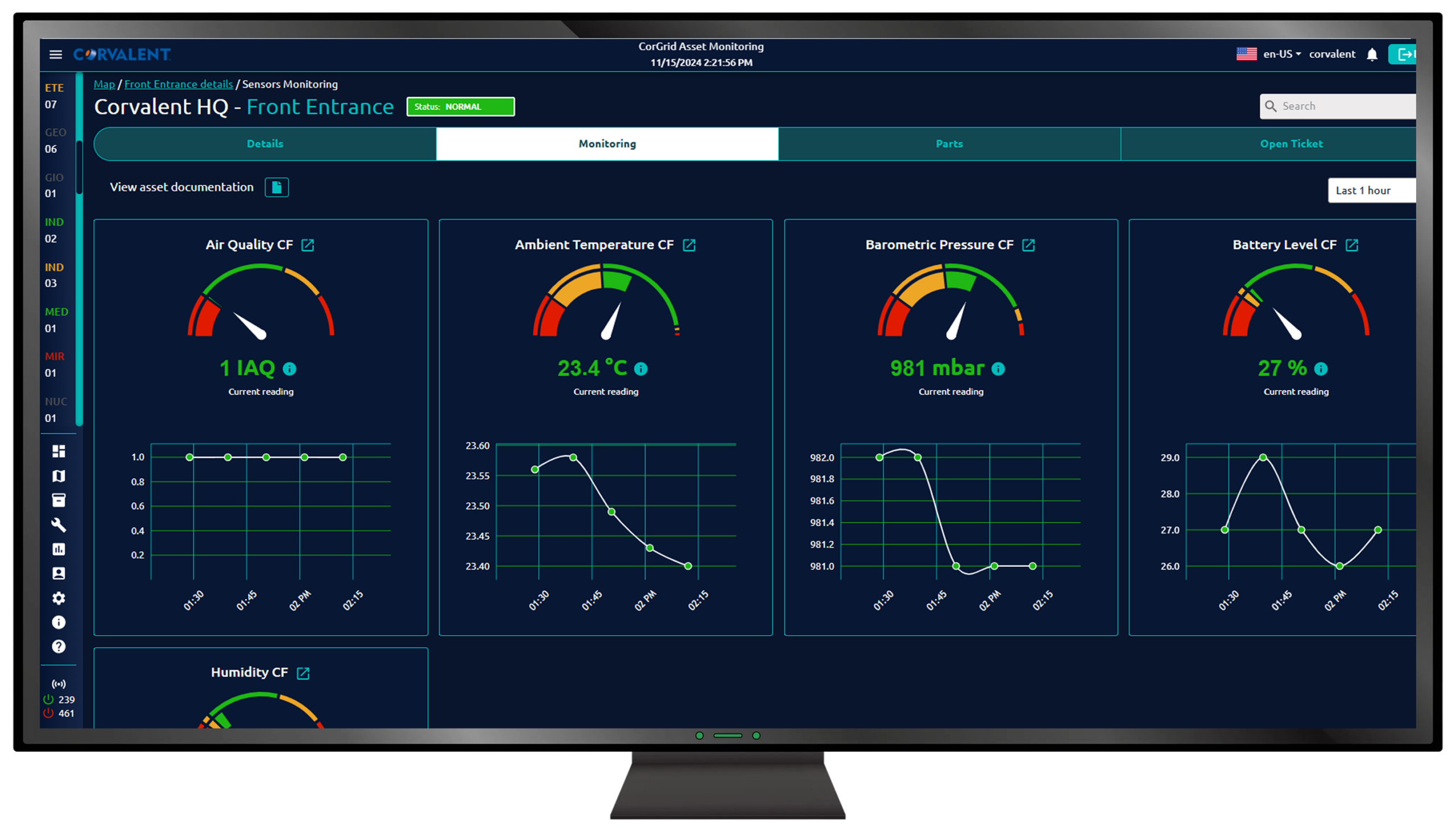Viewport: 1456px width, 832px height.
Task: Click the sidebar settings gear icon
Action: pos(58,598)
